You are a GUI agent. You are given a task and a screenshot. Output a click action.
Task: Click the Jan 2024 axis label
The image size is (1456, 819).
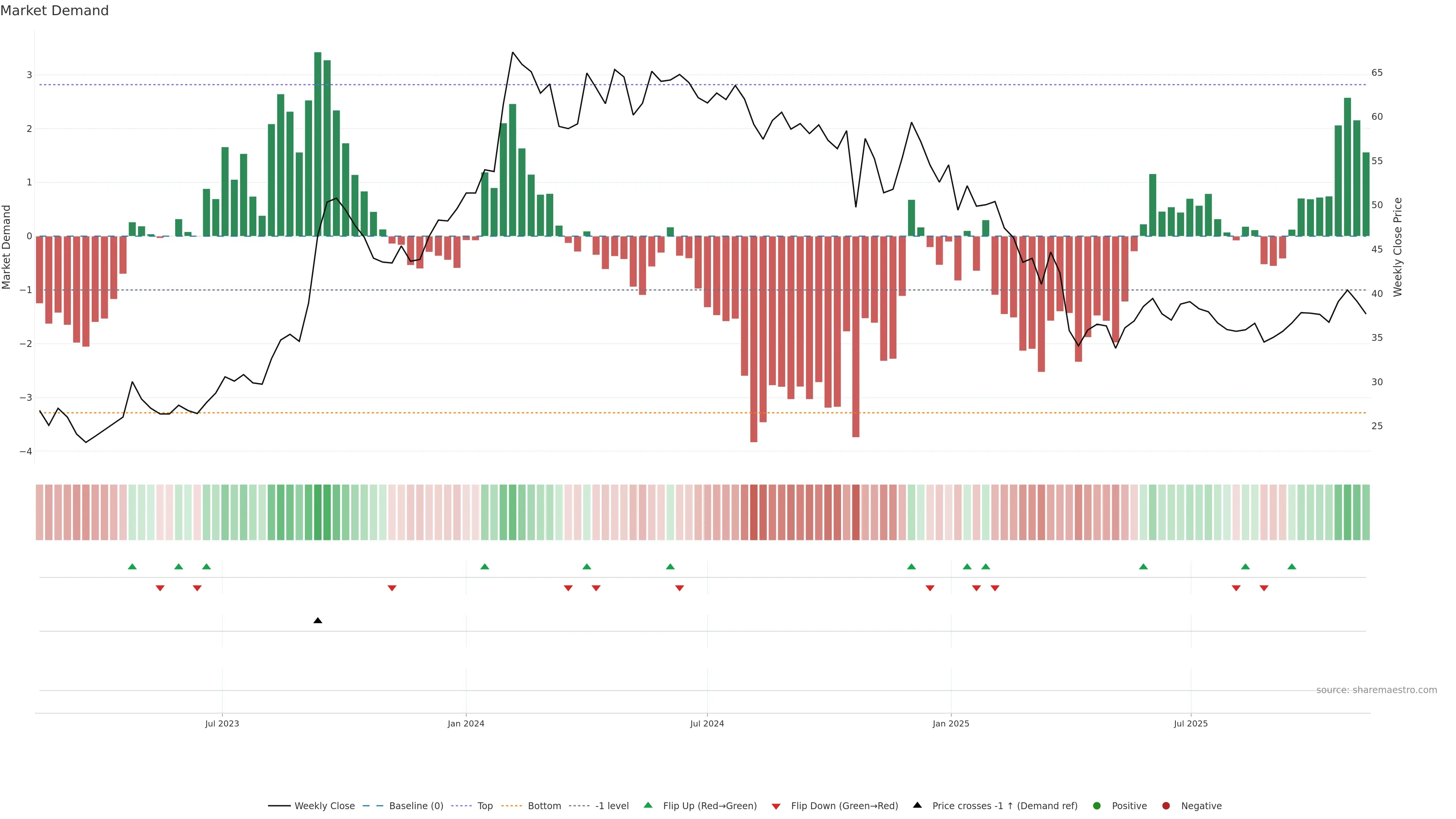[x=466, y=723]
